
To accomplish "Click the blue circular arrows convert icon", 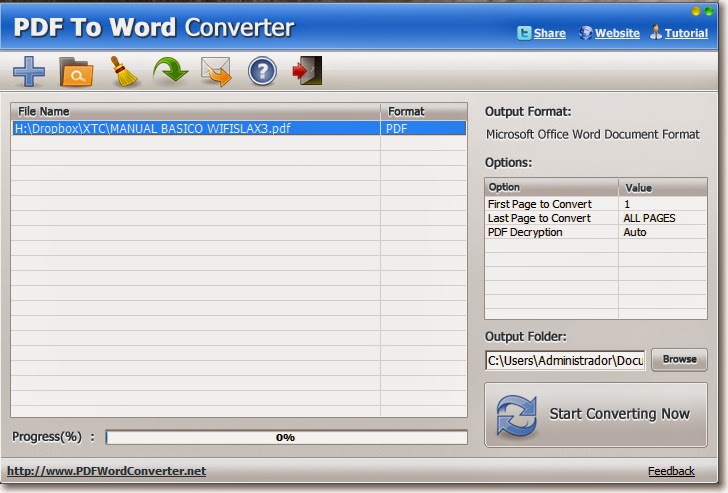I will point(516,415).
